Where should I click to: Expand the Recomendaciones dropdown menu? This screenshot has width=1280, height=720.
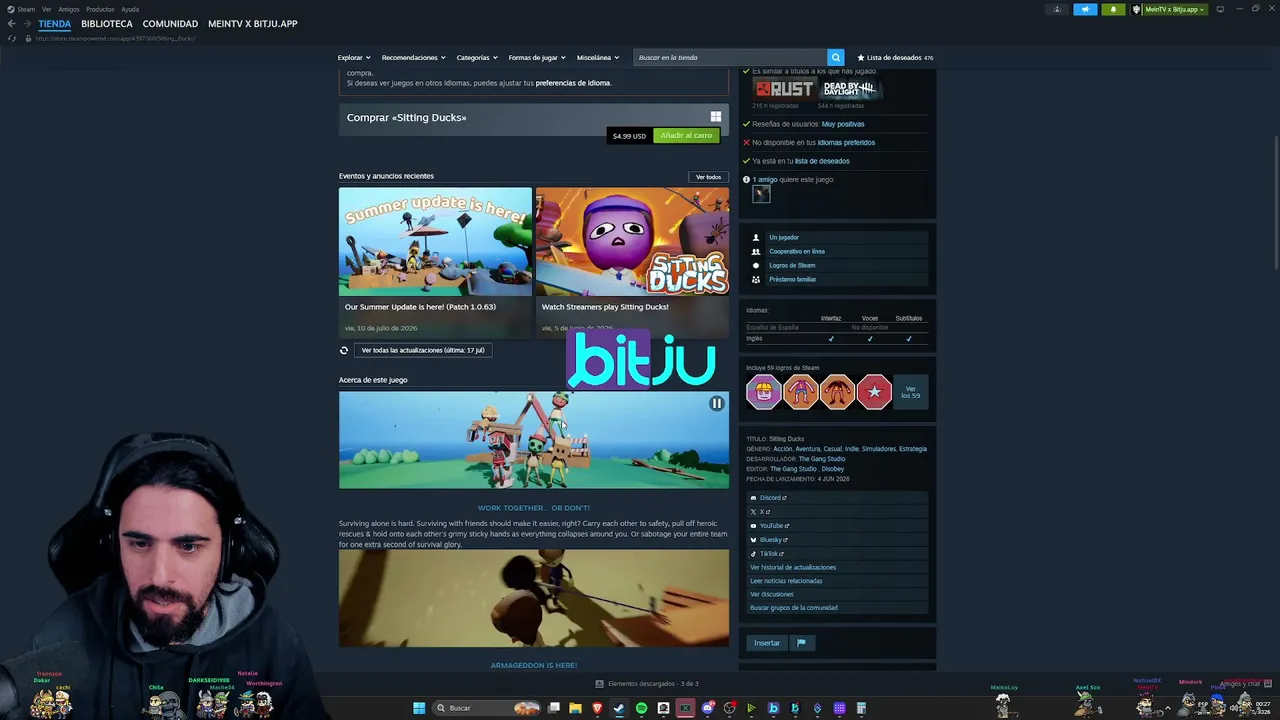pos(414,57)
